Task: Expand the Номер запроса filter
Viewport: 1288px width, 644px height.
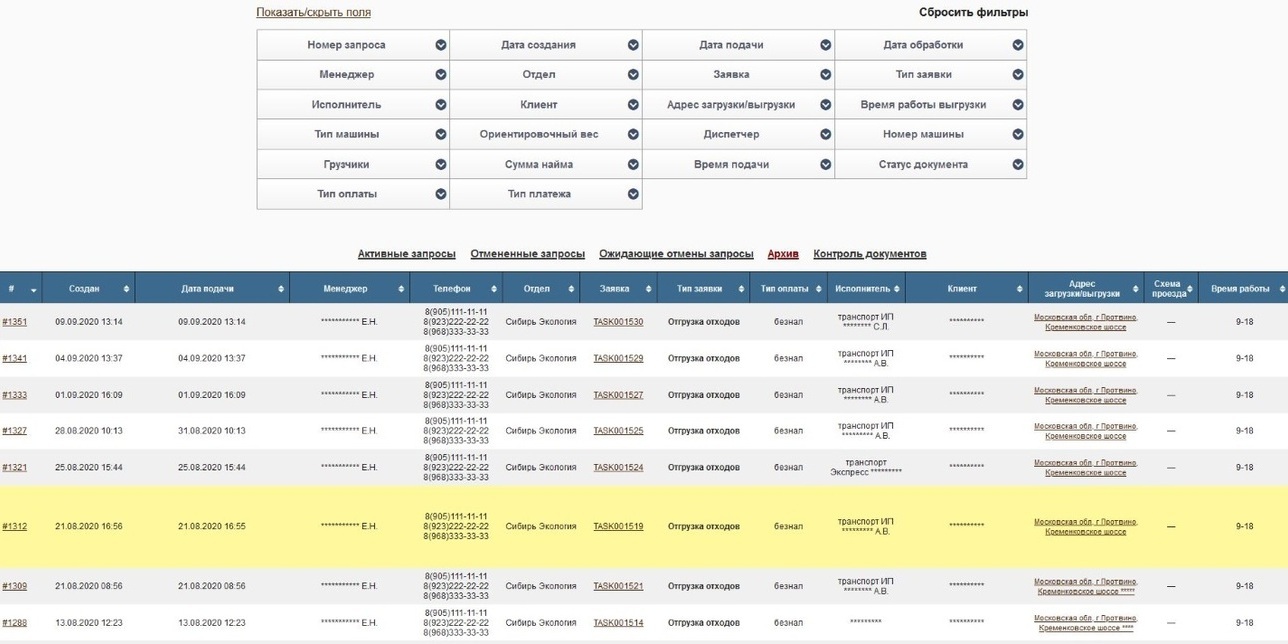Action: [x=440, y=45]
